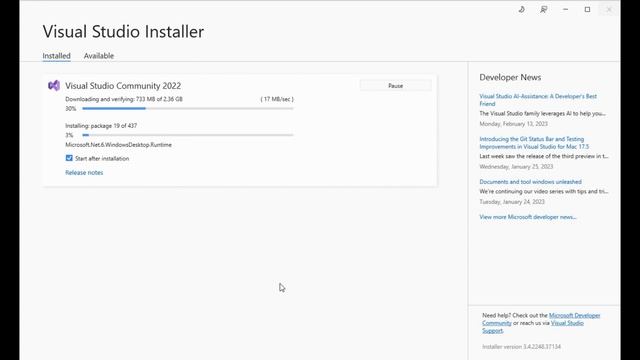Image resolution: width=640 pixels, height=360 pixels.
Task: Click the Visual Studio Community logo icon
Action: pos(54,85)
